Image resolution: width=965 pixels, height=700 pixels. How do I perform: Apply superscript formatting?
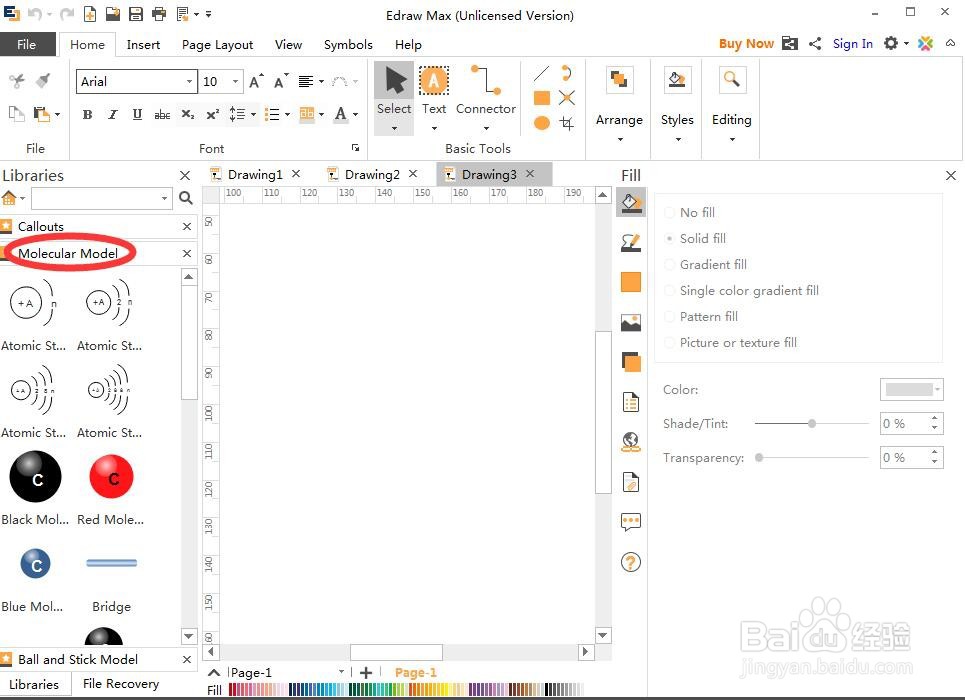(212, 114)
